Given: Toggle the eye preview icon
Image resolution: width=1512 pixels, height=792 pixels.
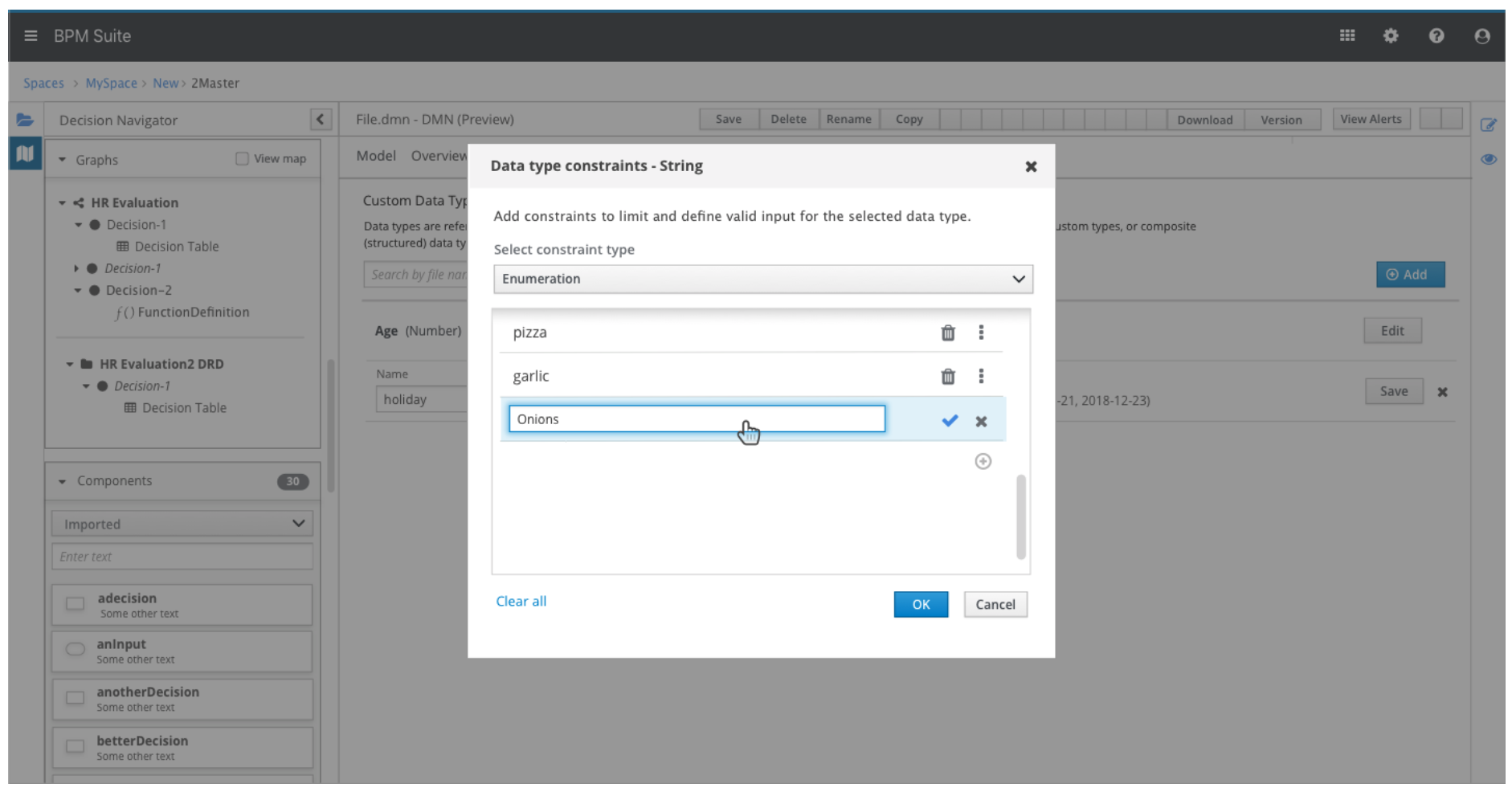Looking at the screenshot, I should click(x=1489, y=159).
